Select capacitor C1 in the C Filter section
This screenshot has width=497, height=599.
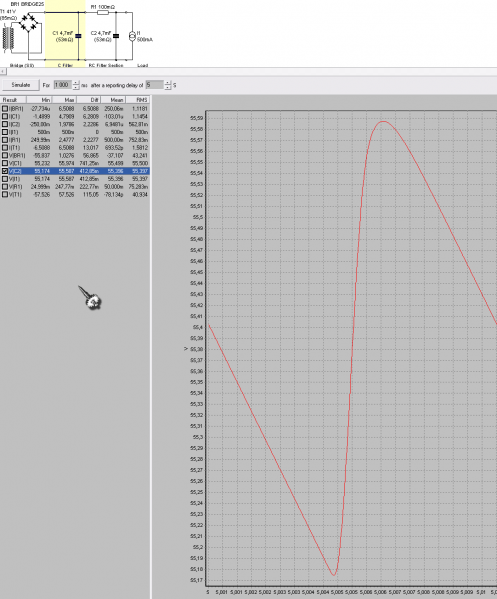coord(78,36)
